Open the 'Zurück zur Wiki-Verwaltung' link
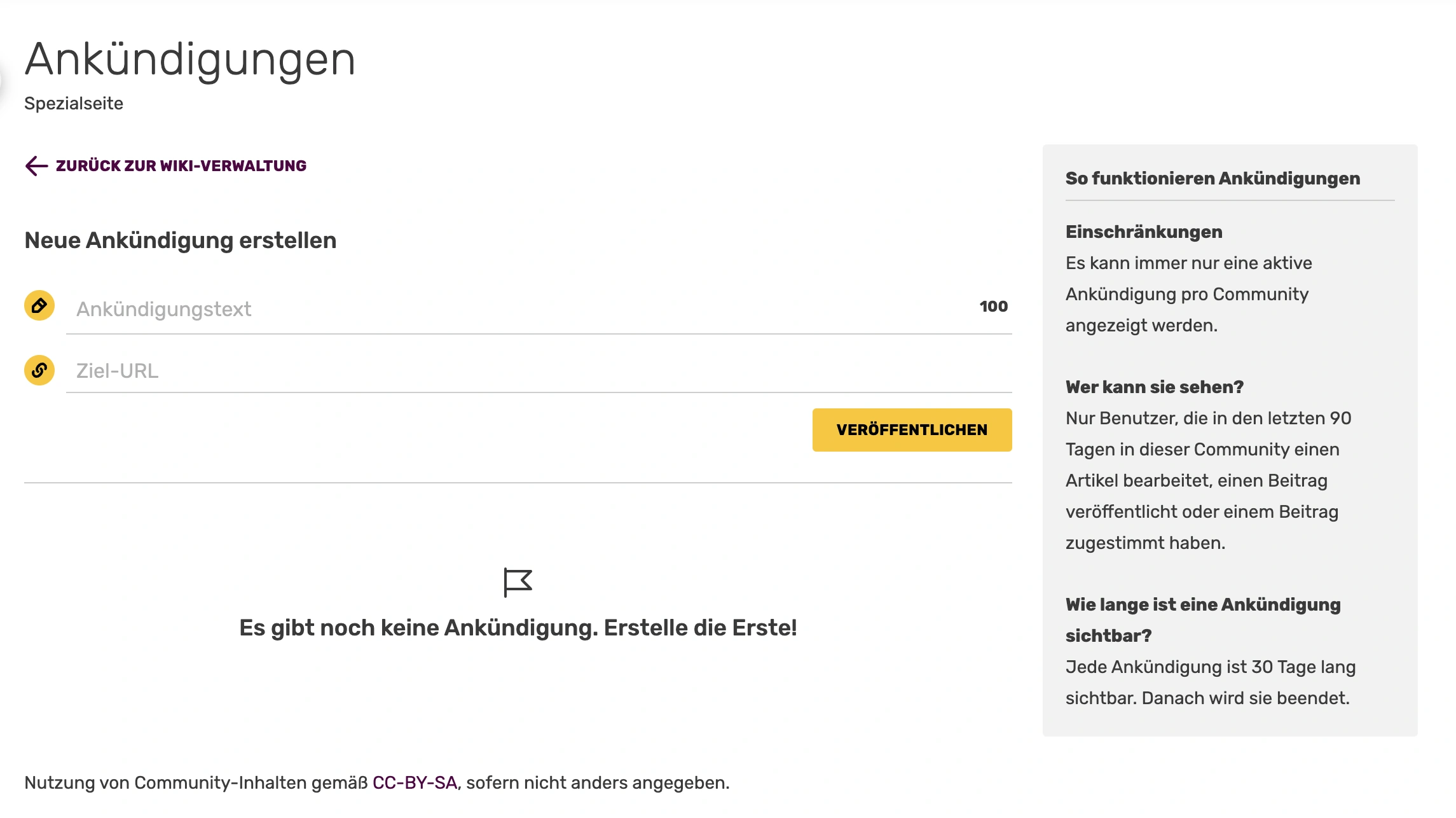 [181, 166]
